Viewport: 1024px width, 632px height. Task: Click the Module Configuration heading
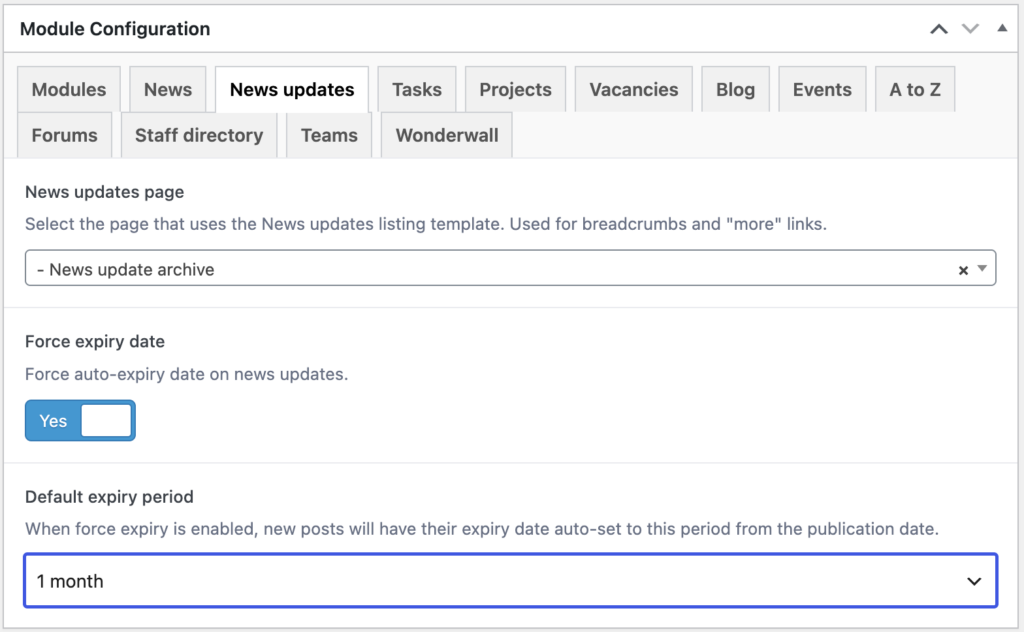[x=115, y=29]
